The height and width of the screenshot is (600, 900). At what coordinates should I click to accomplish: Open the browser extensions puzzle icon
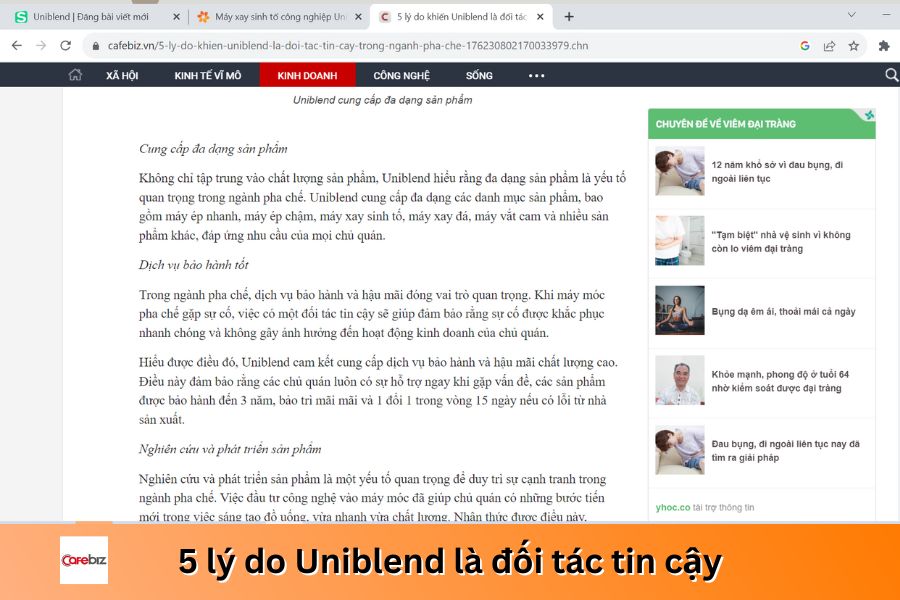click(x=883, y=46)
